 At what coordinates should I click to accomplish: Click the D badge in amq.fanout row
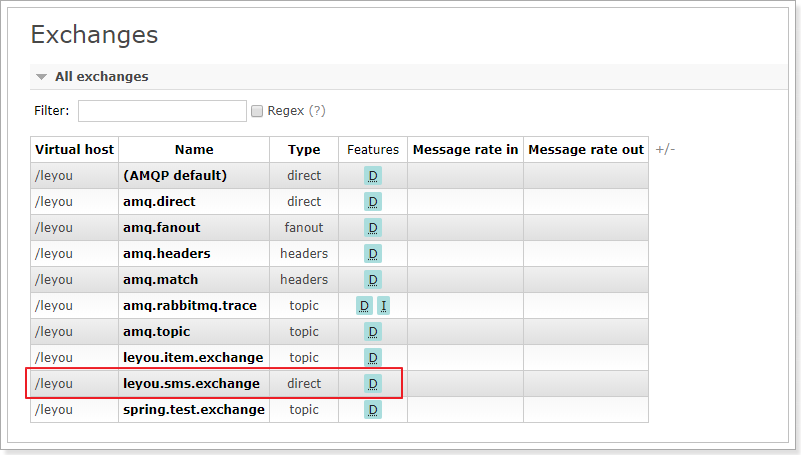tap(373, 228)
